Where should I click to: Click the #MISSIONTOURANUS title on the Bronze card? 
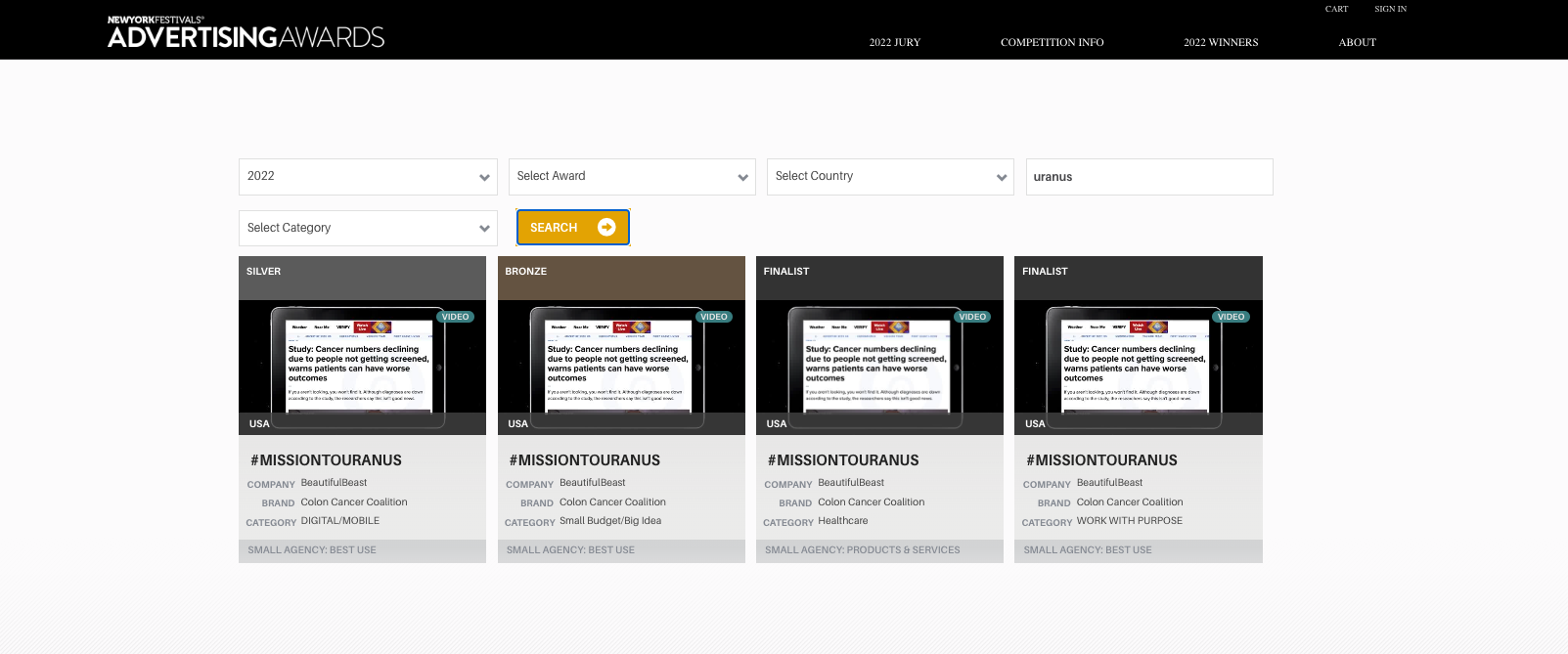pyautogui.click(x=585, y=460)
